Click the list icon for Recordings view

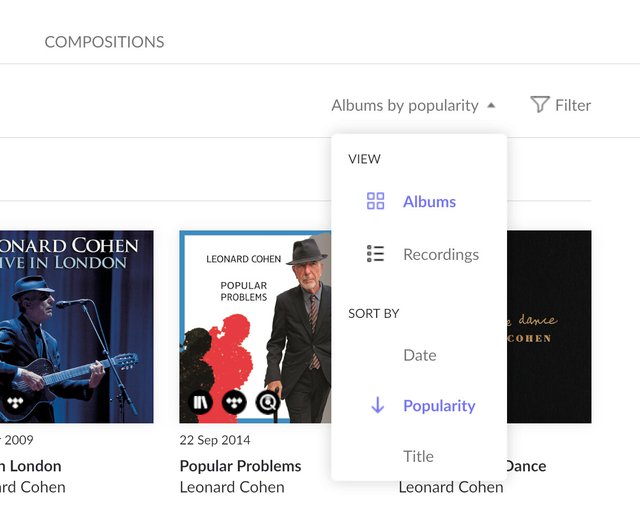tap(376, 254)
